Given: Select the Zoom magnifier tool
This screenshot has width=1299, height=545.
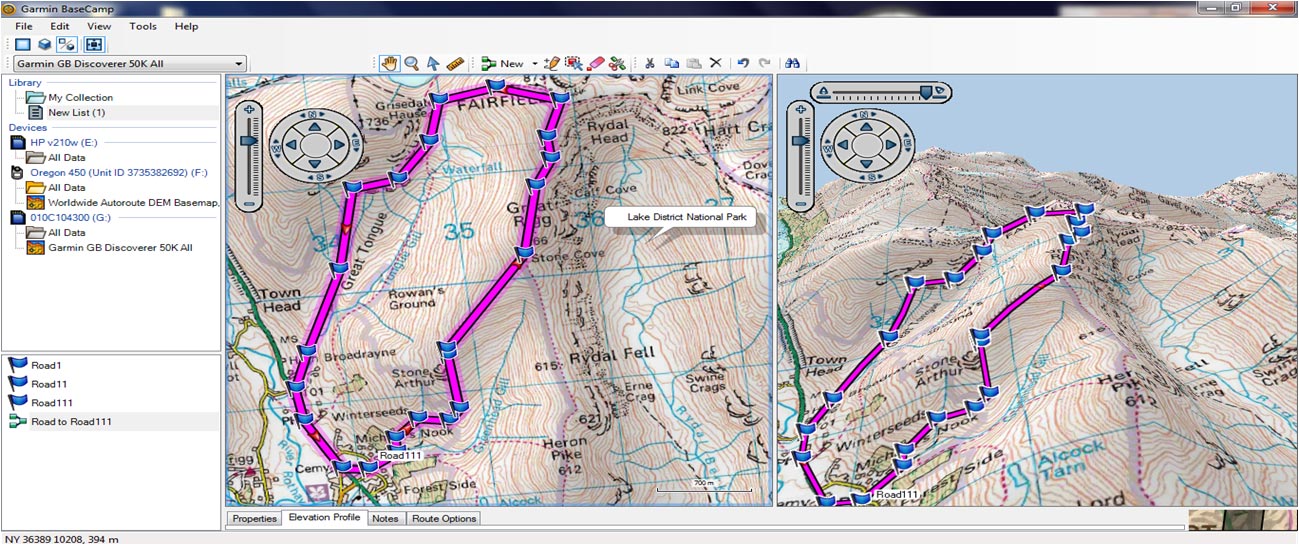Looking at the screenshot, I should (411, 63).
